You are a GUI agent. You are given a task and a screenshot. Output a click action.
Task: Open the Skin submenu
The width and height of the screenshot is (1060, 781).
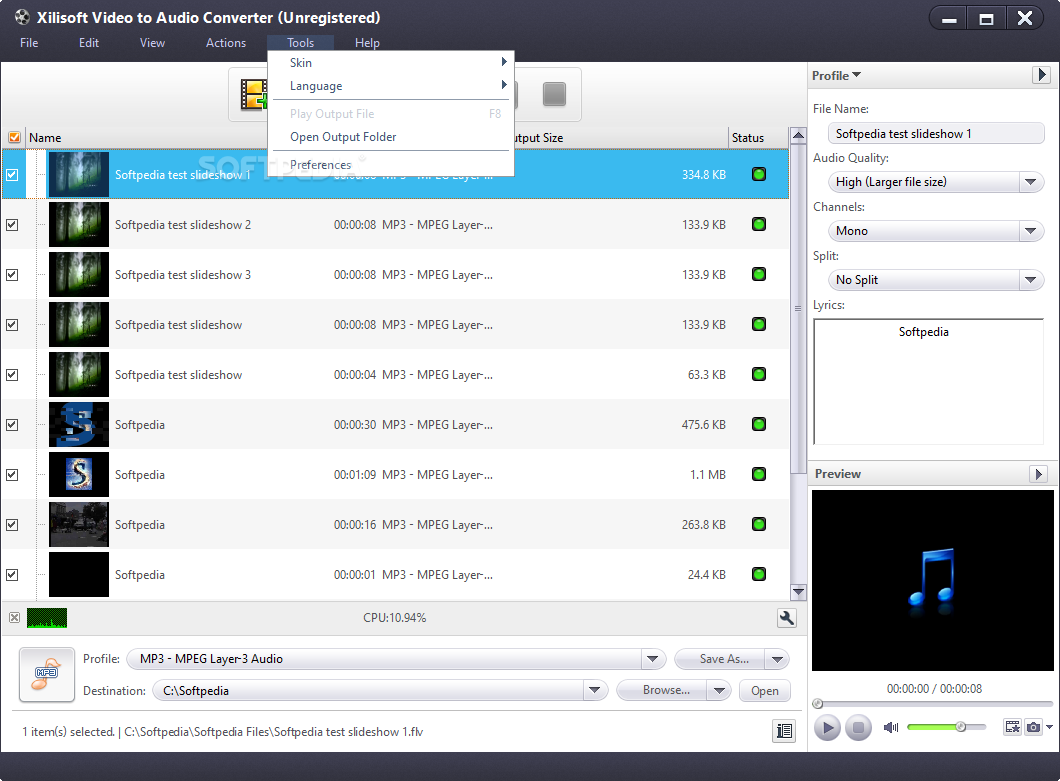391,63
